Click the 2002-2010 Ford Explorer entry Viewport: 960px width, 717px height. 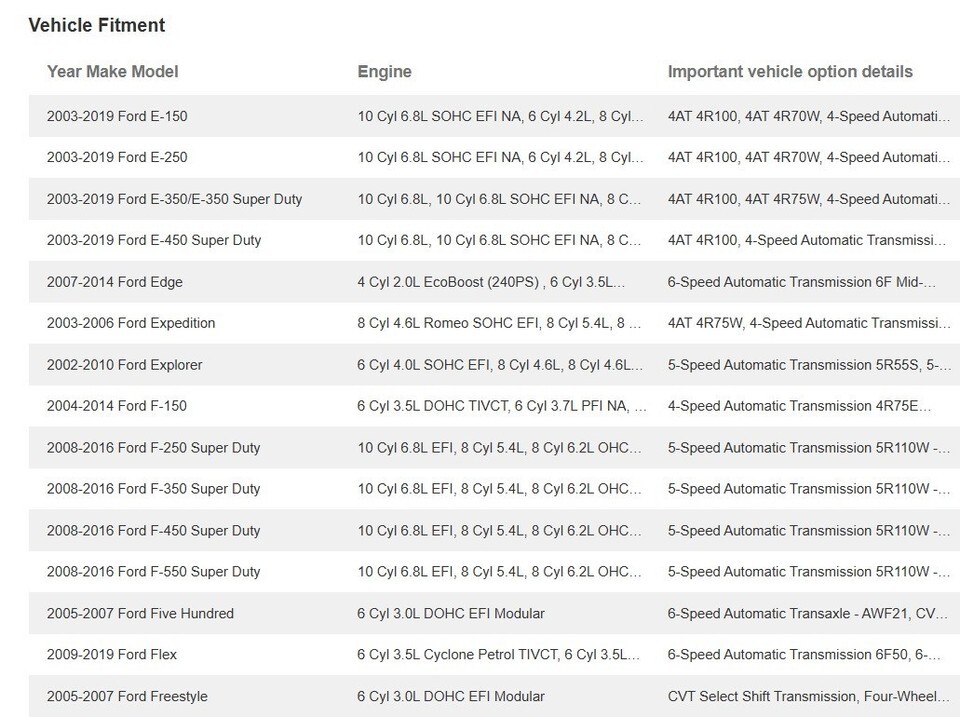click(x=125, y=365)
